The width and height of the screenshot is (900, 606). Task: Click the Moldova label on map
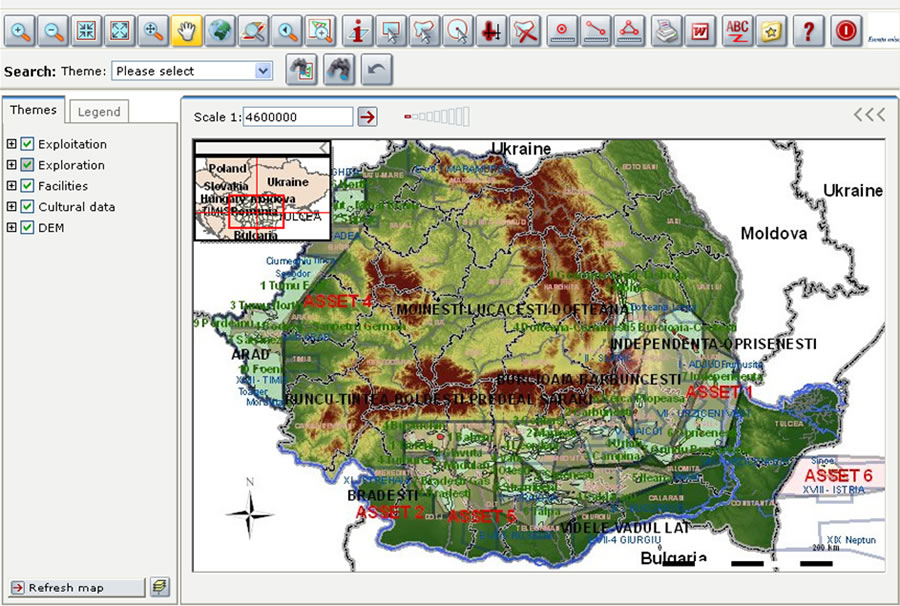[x=774, y=234]
